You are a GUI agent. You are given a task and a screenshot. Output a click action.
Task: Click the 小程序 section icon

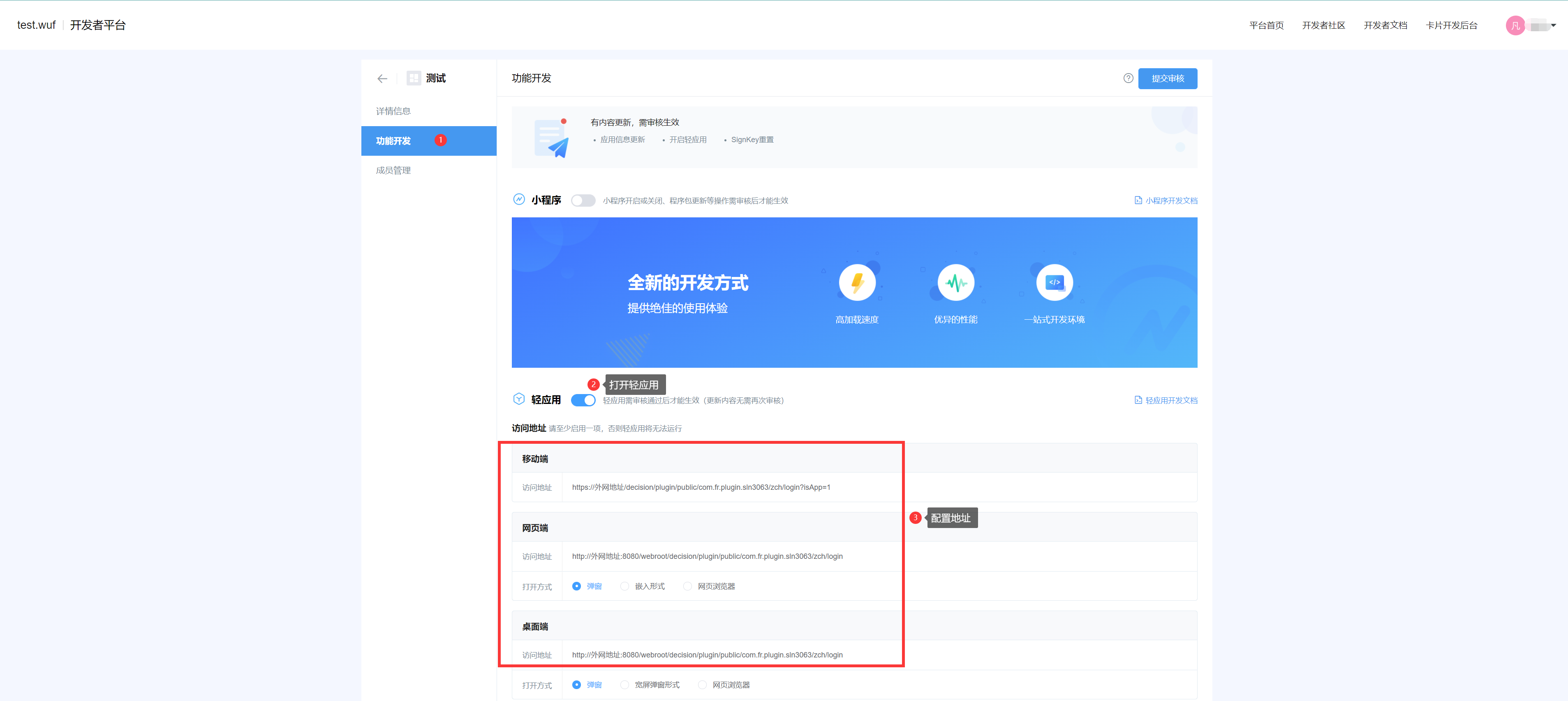pyautogui.click(x=518, y=200)
